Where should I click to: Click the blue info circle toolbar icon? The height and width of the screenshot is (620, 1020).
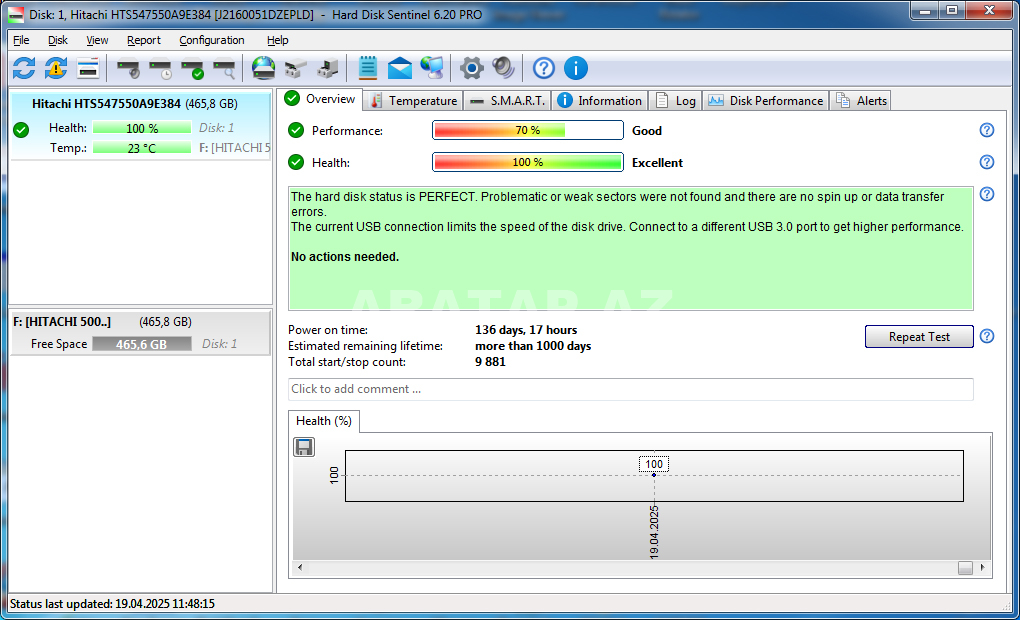(576, 68)
